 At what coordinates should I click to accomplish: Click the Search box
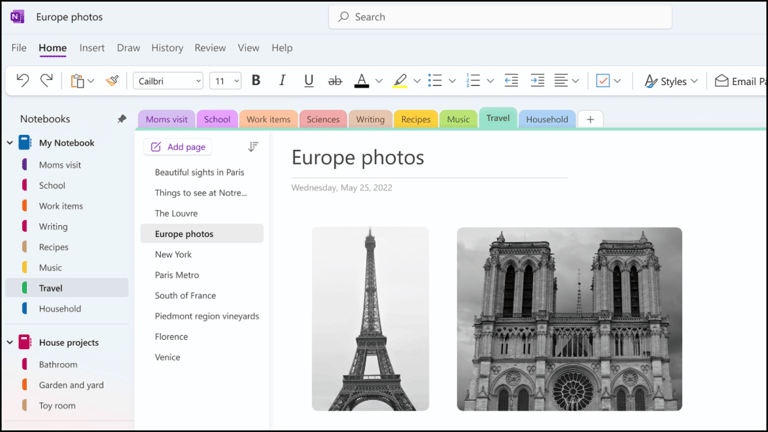point(500,17)
